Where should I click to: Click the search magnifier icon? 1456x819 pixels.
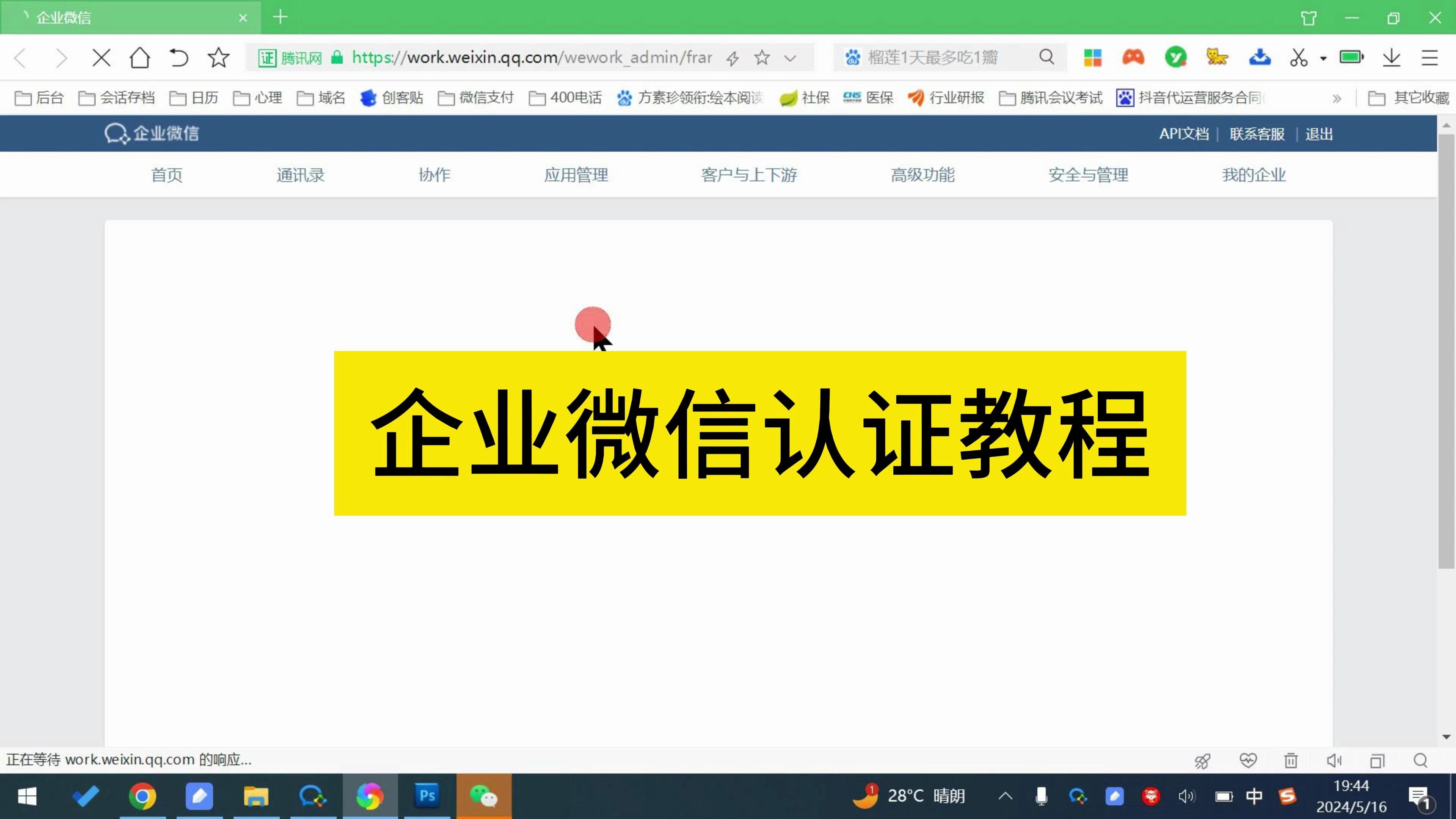tap(1047, 57)
